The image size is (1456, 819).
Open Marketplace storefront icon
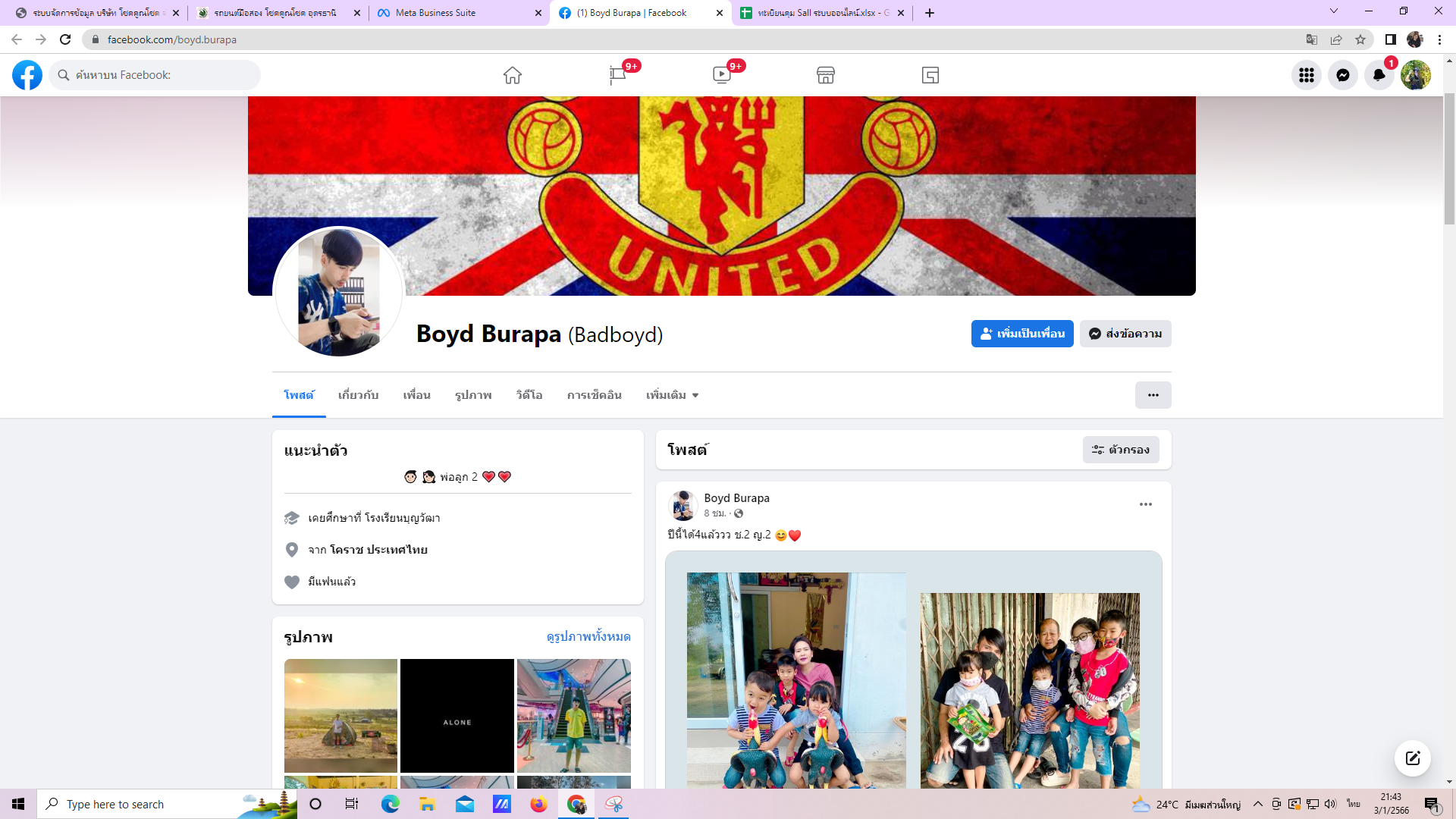tap(826, 75)
